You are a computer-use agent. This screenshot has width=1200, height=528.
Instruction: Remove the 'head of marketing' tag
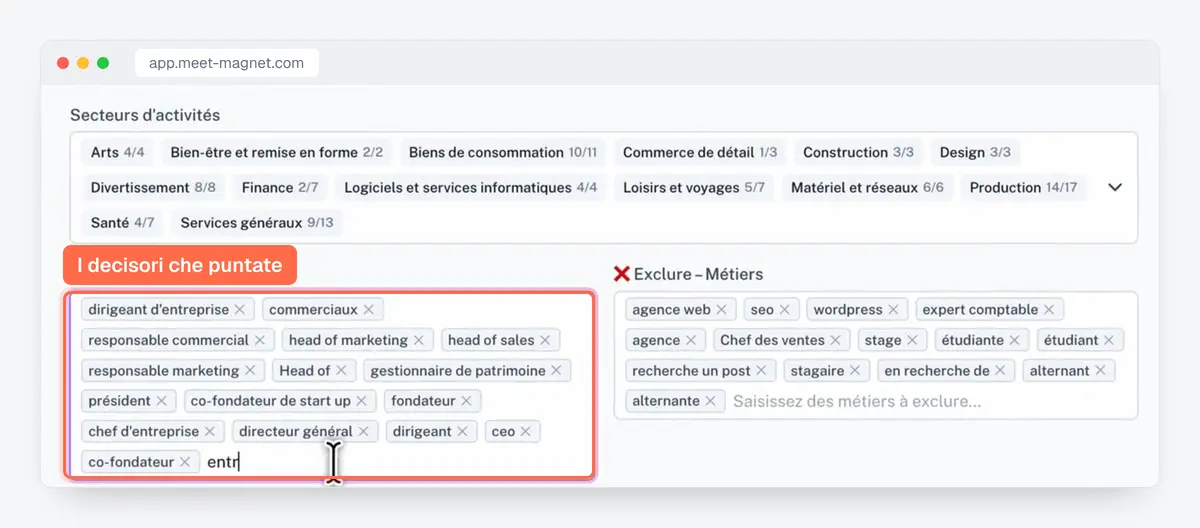pyautogui.click(x=419, y=340)
